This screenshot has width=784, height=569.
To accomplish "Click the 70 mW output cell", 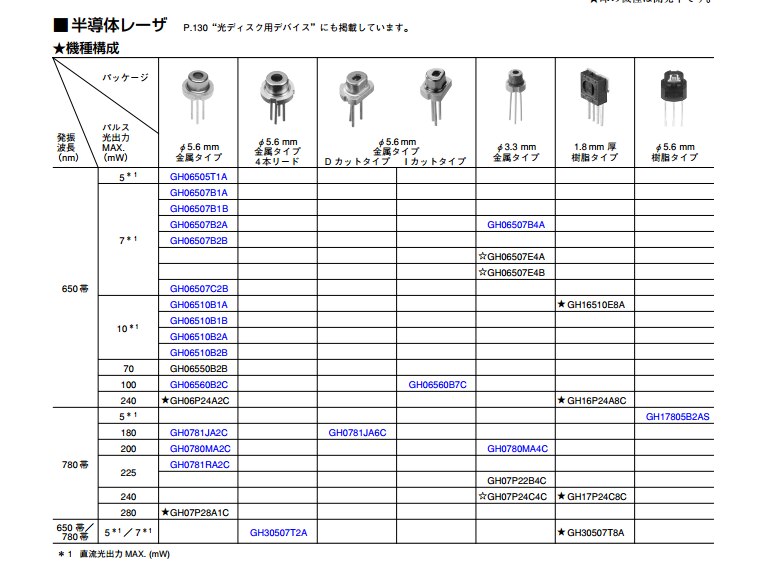I will coord(128,368).
